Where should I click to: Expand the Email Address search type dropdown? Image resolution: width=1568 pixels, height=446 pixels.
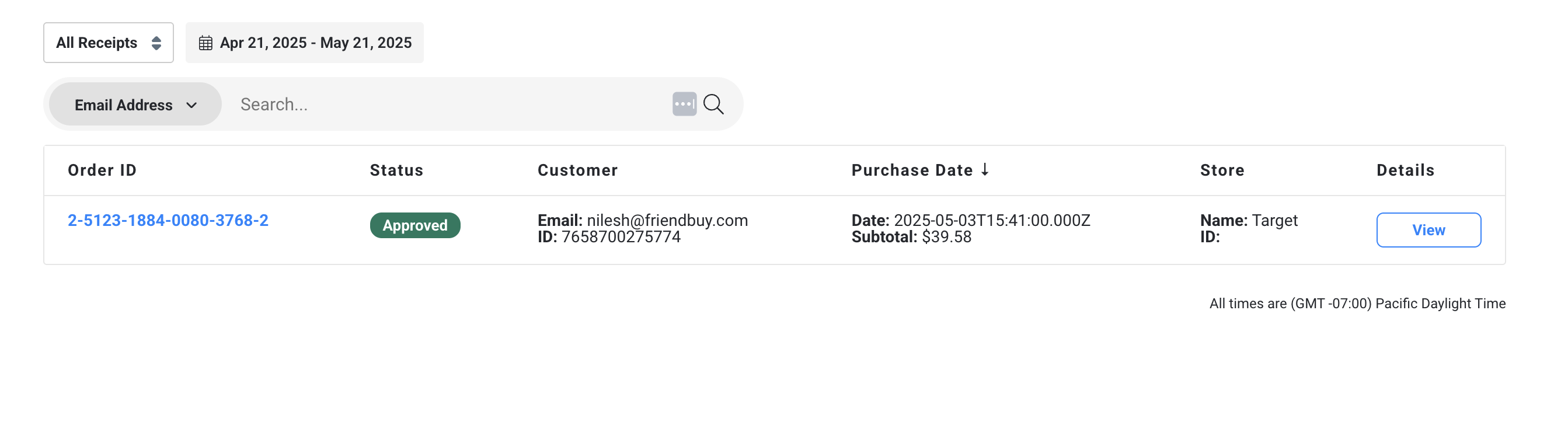(x=135, y=104)
